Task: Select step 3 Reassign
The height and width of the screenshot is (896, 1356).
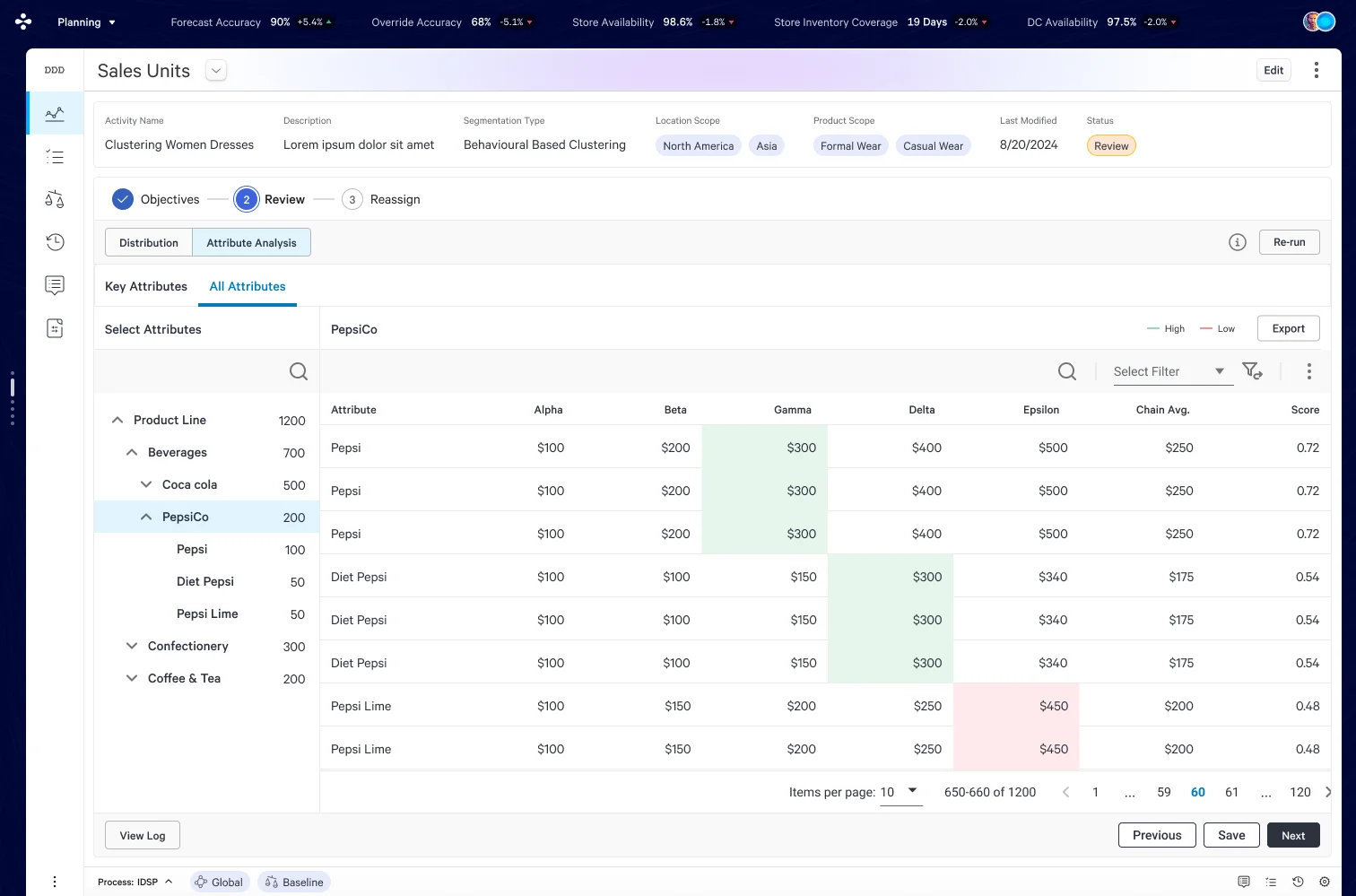Action: coord(381,199)
